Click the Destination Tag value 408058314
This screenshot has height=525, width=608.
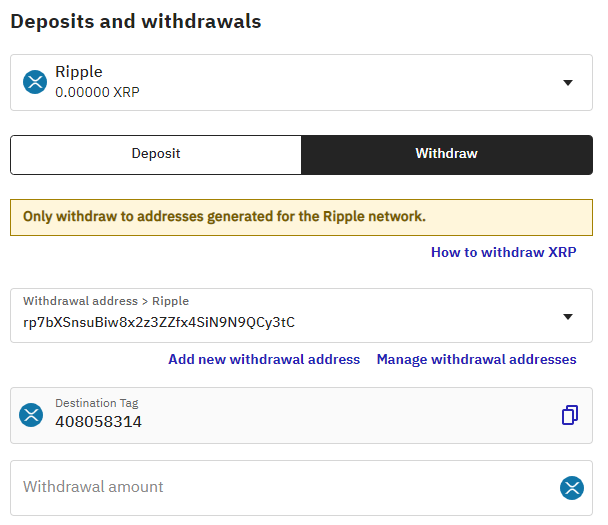(x=98, y=422)
